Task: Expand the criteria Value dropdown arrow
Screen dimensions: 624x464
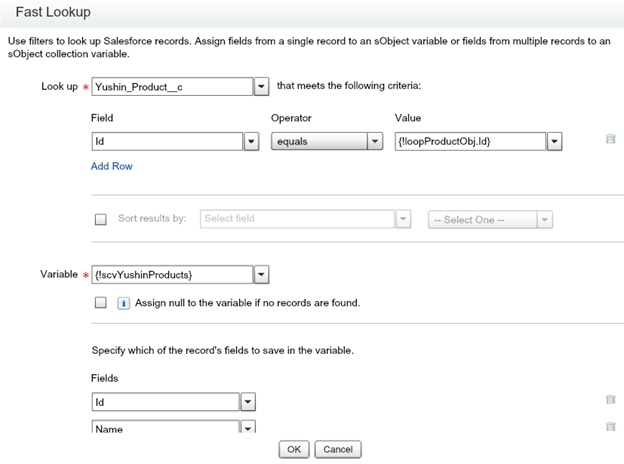Action: (x=555, y=141)
